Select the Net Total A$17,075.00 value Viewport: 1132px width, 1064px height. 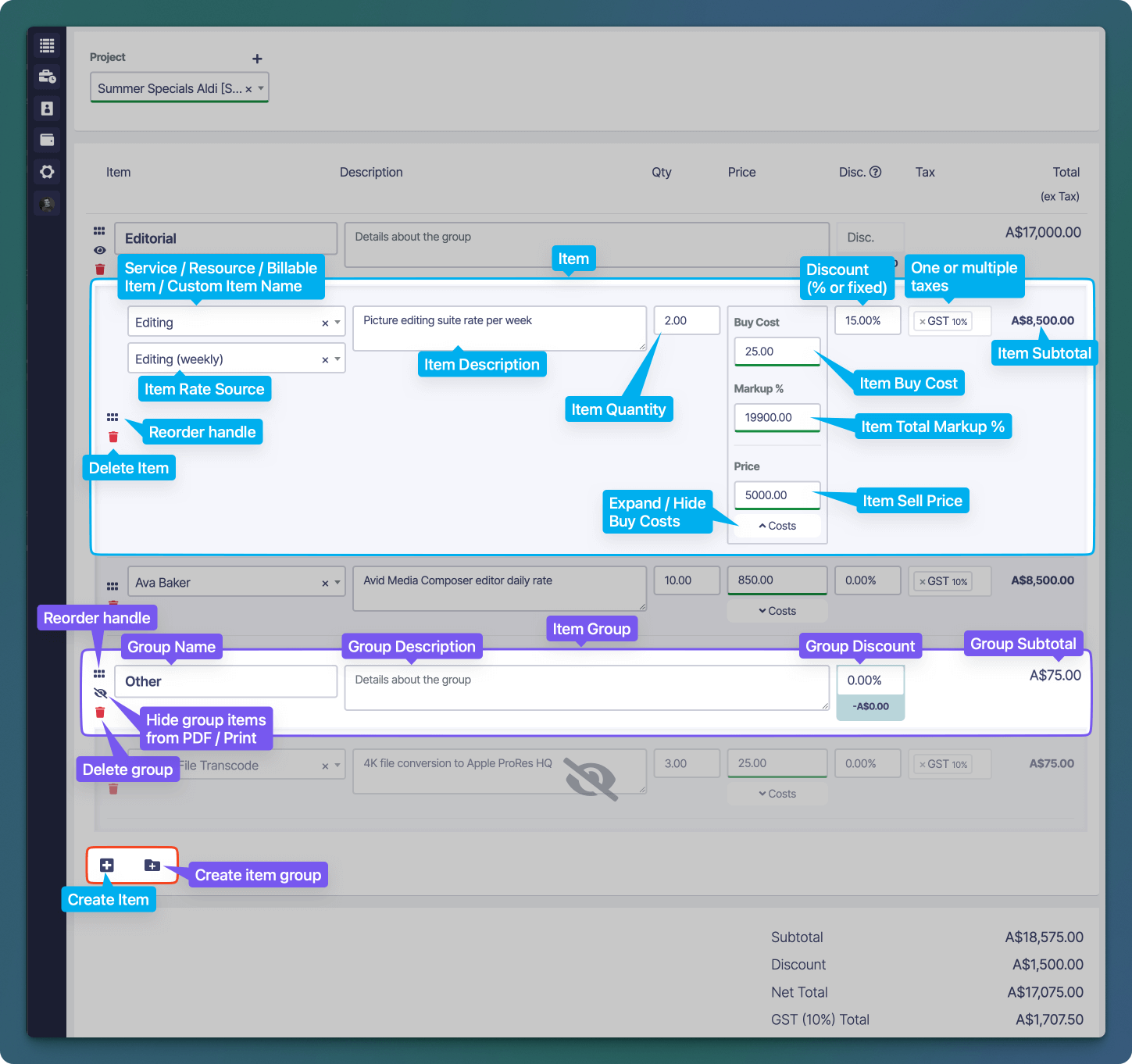[x=1045, y=992]
